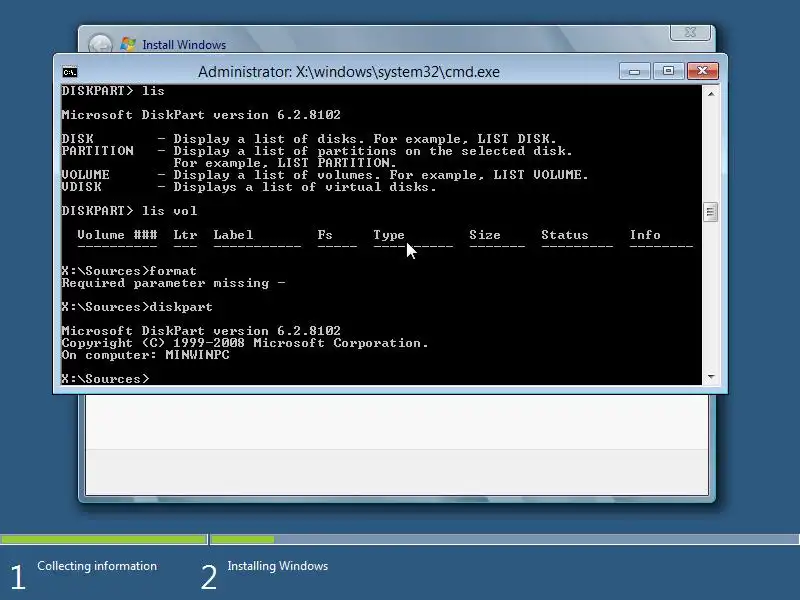Click the scrollbar up arrow in cmd
Image resolution: width=800 pixels, height=600 pixels.
711,93
